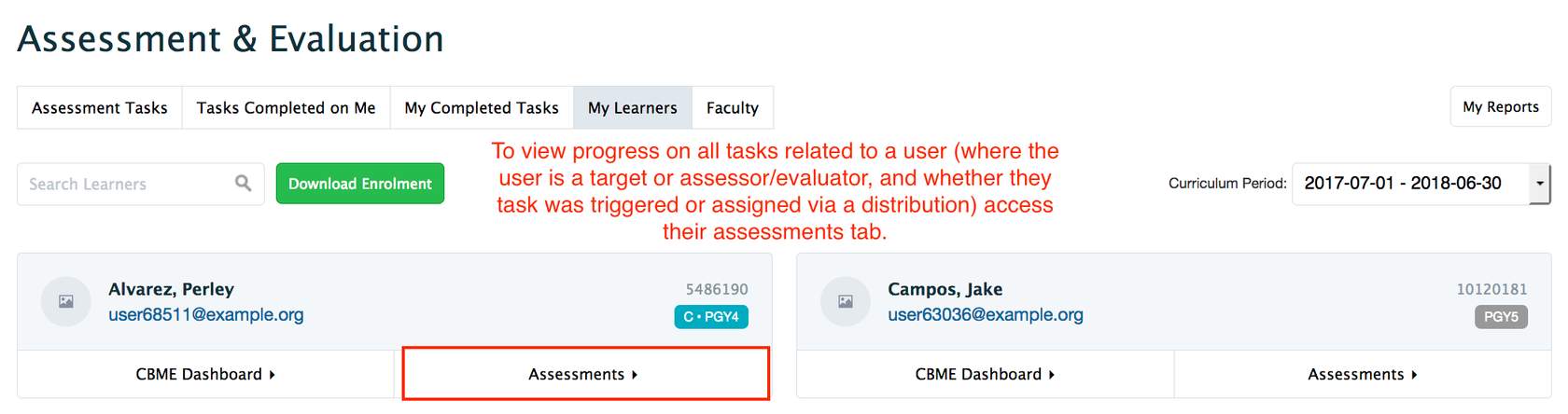Click the My Reports button

click(1501, 107)
